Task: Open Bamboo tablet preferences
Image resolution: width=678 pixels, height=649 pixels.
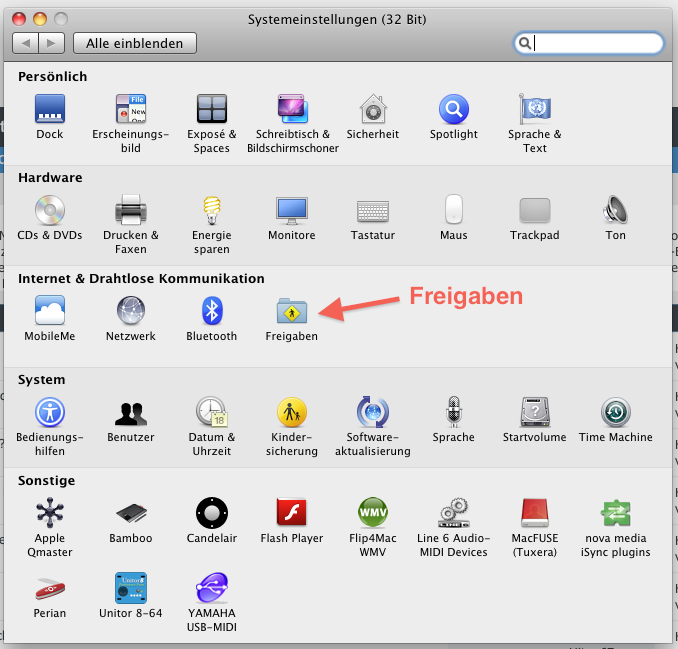Action: [x=131, y=513]
